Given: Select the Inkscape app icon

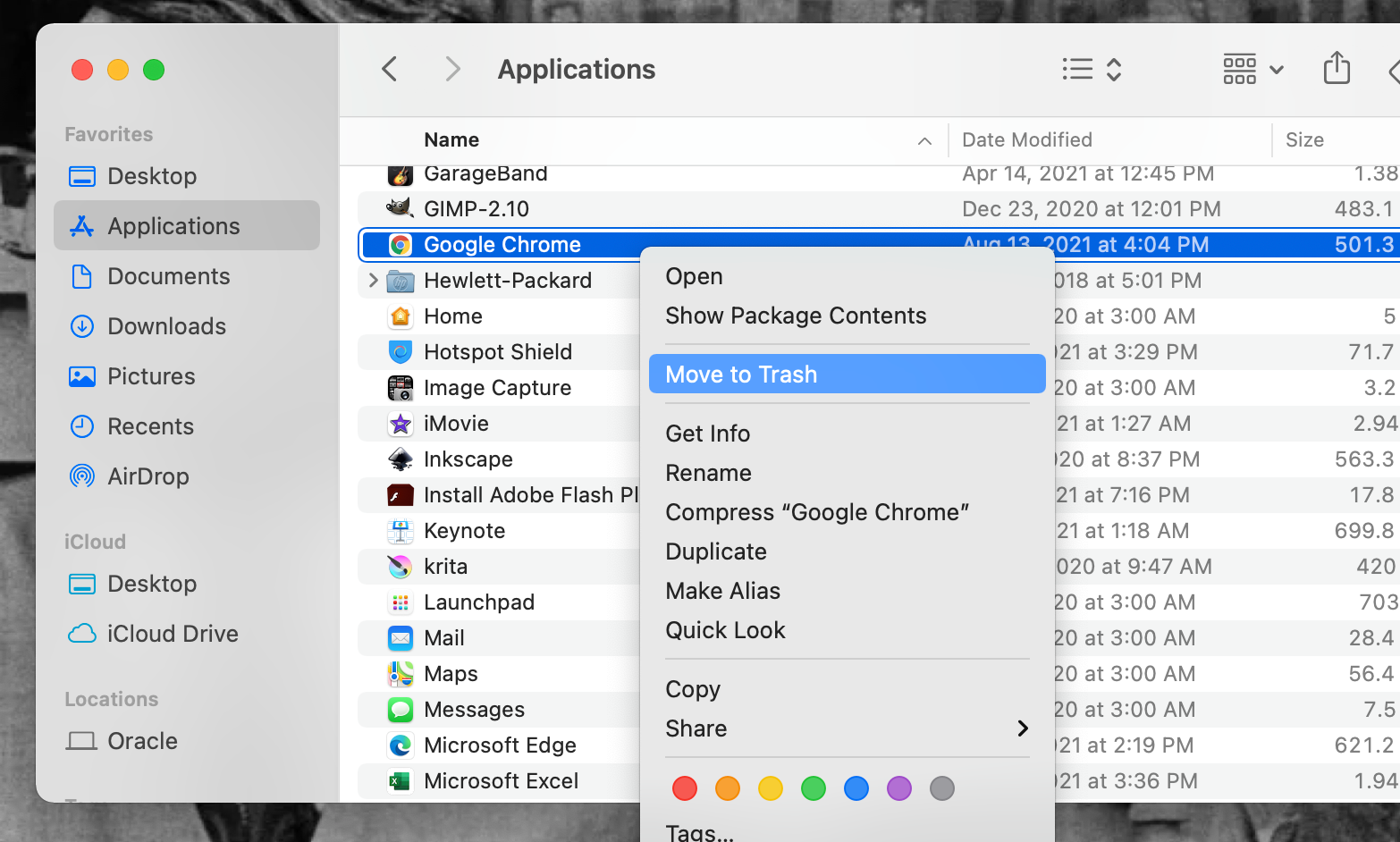Looking at the screenshot, I should coord(400,459).
